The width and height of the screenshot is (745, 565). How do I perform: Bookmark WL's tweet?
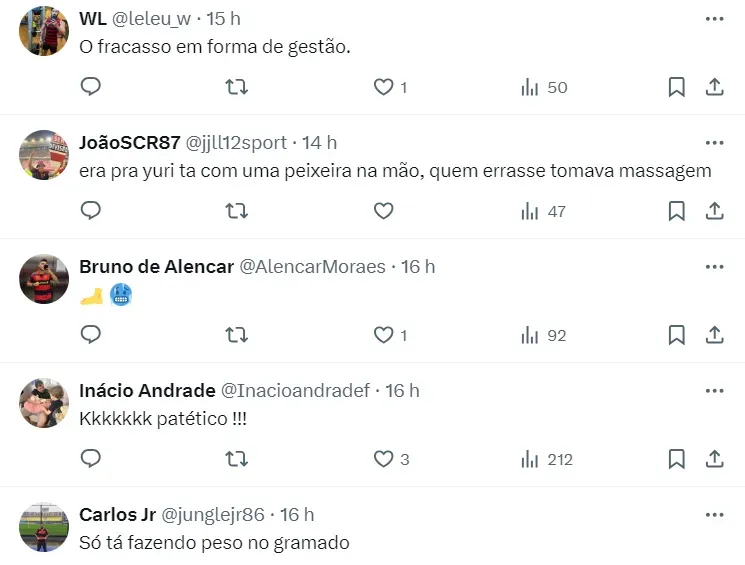coord(677,87)
